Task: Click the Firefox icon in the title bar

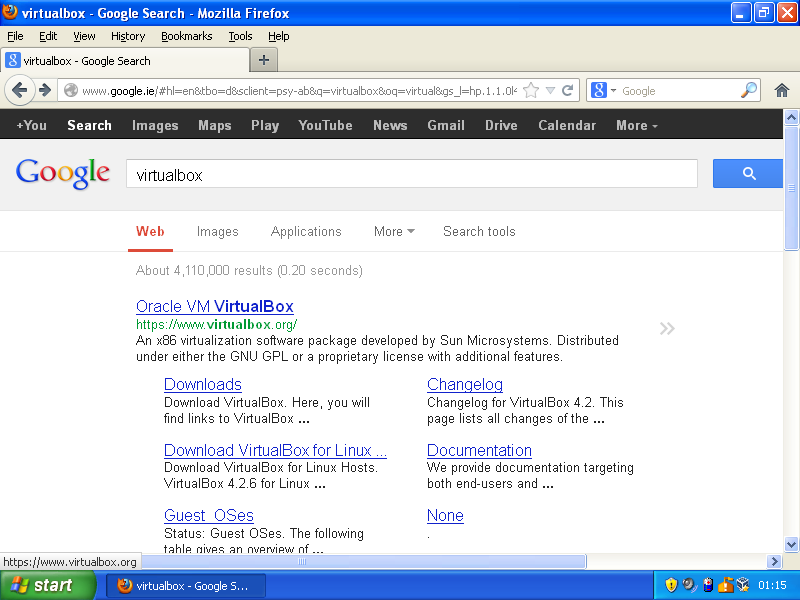Action: pos(9,12)
